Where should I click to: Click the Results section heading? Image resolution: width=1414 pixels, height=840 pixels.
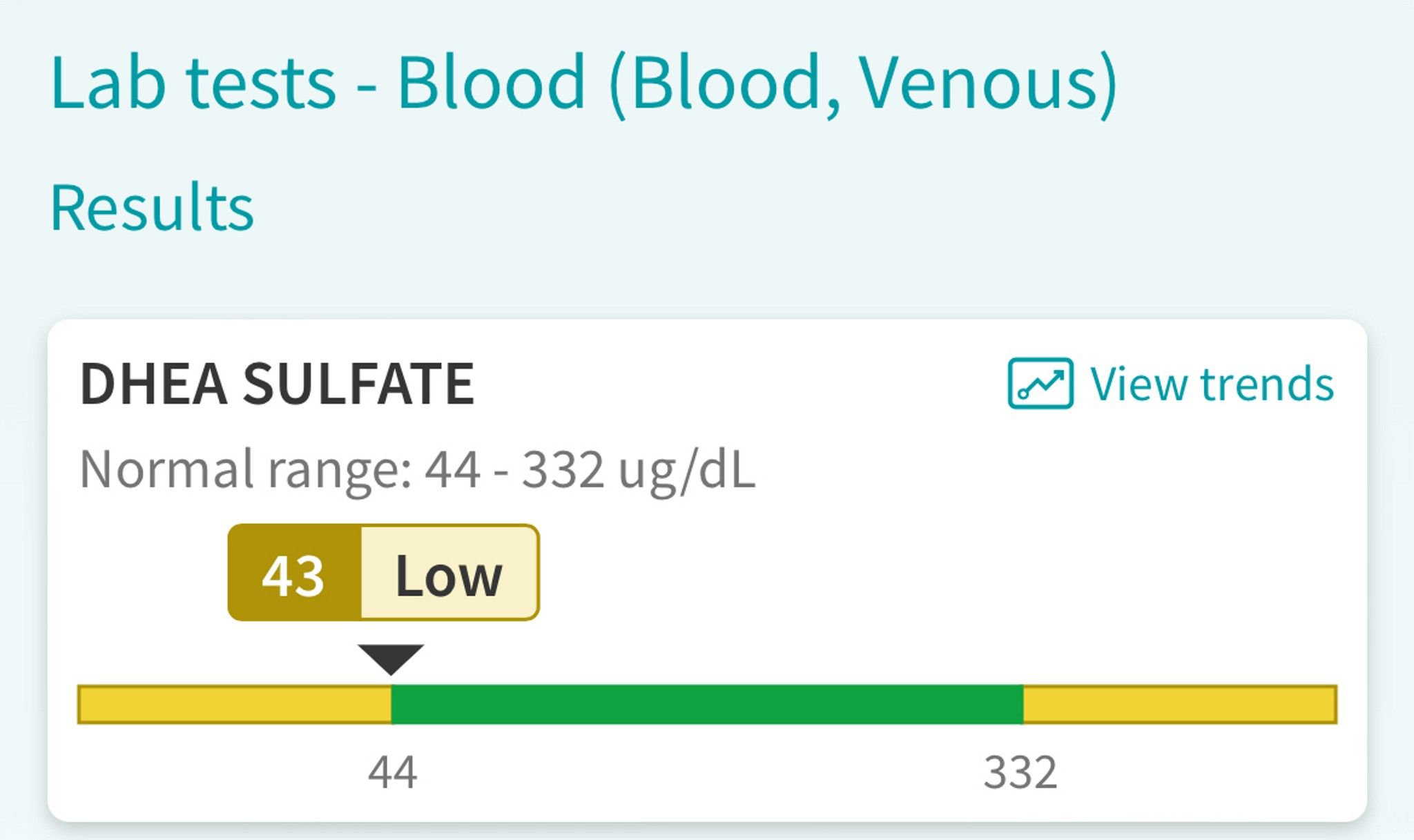[x=152, y=207]
